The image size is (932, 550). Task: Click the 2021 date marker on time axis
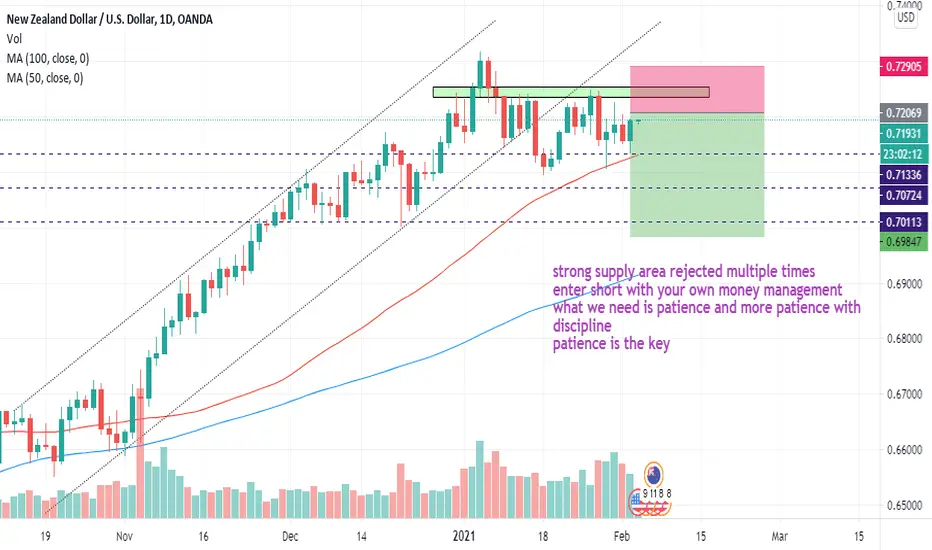pos(464,536)
